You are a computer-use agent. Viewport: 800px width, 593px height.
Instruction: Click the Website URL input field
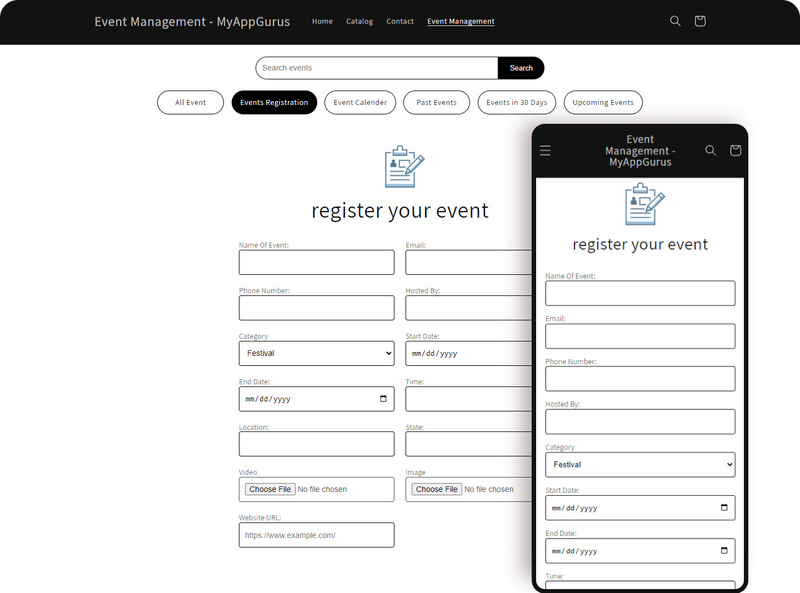pyautogui.click(x=316, y=535)
